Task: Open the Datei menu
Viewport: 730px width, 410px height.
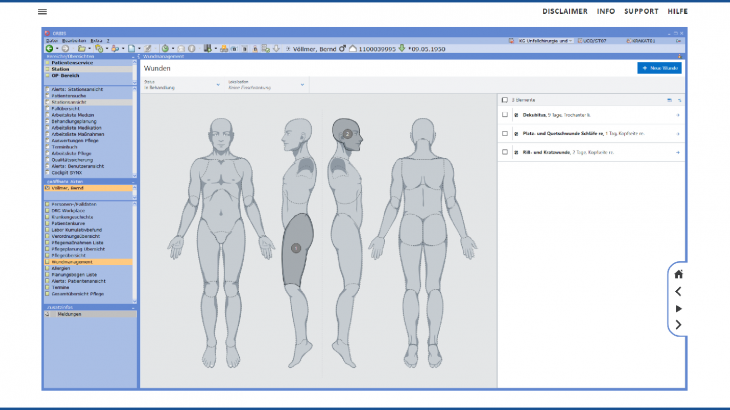Action: [50, 40]
